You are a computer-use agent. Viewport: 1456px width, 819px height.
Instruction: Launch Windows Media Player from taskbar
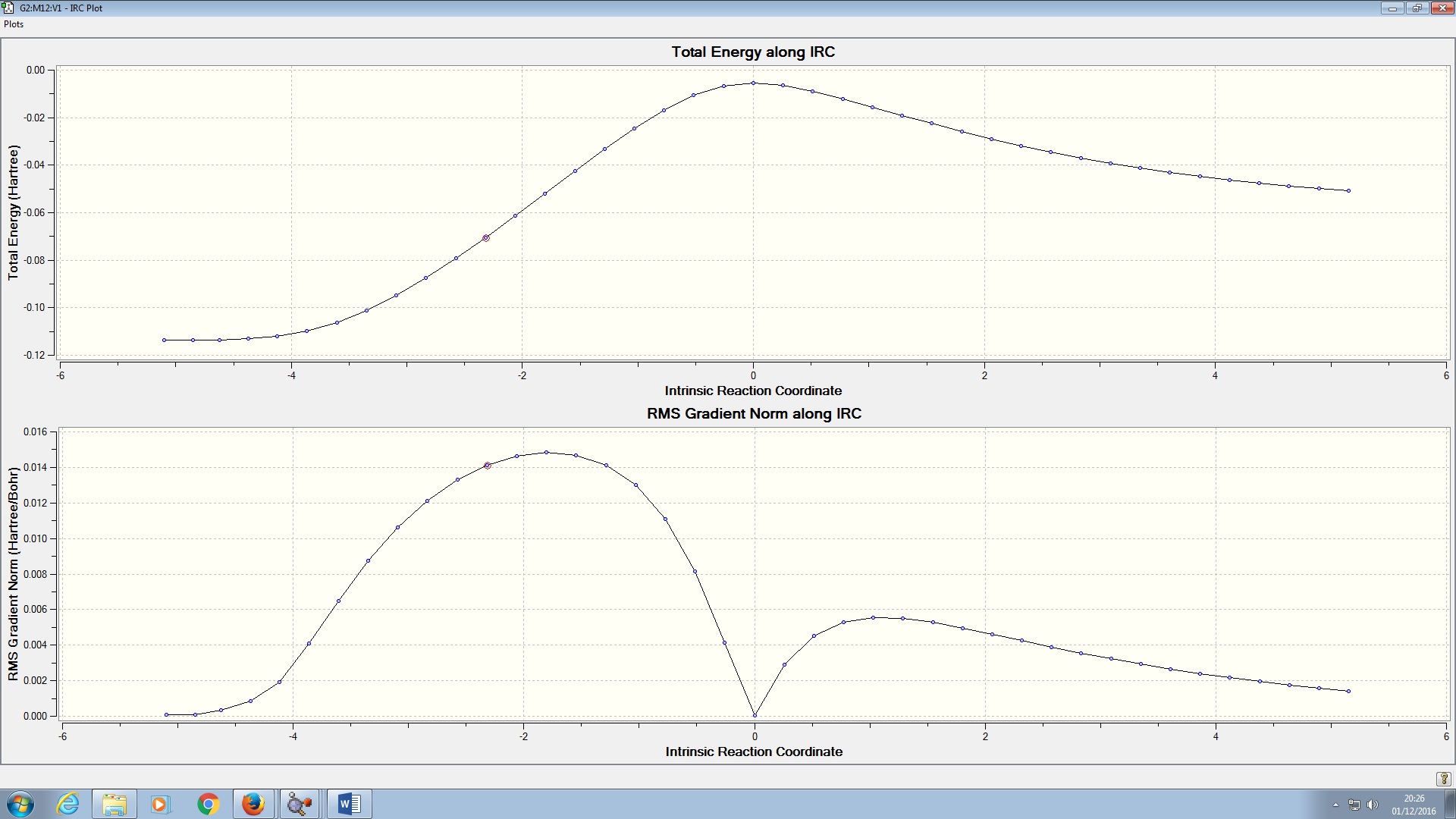coord(160,804)
